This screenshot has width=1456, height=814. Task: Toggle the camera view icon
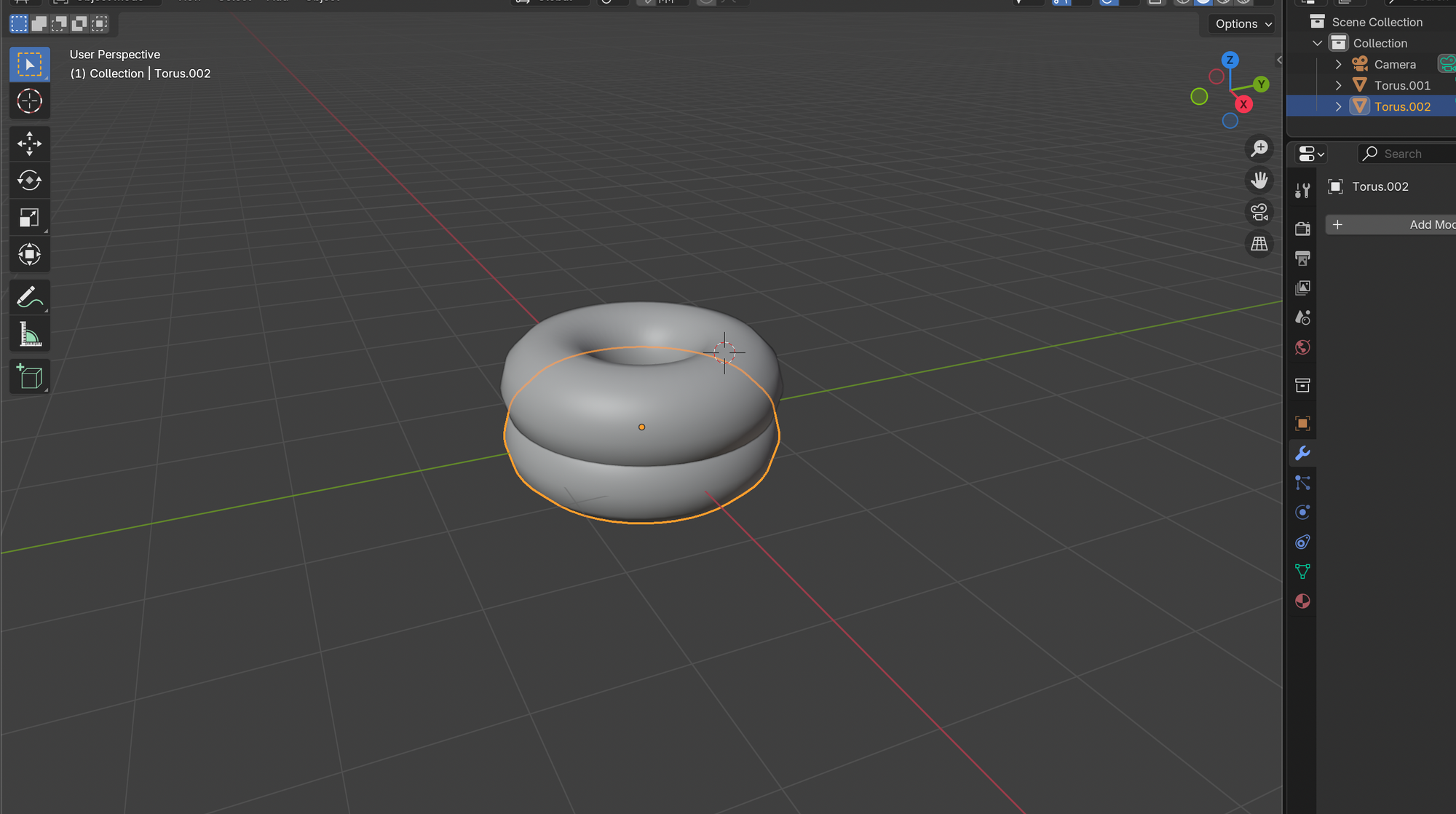1259,212
